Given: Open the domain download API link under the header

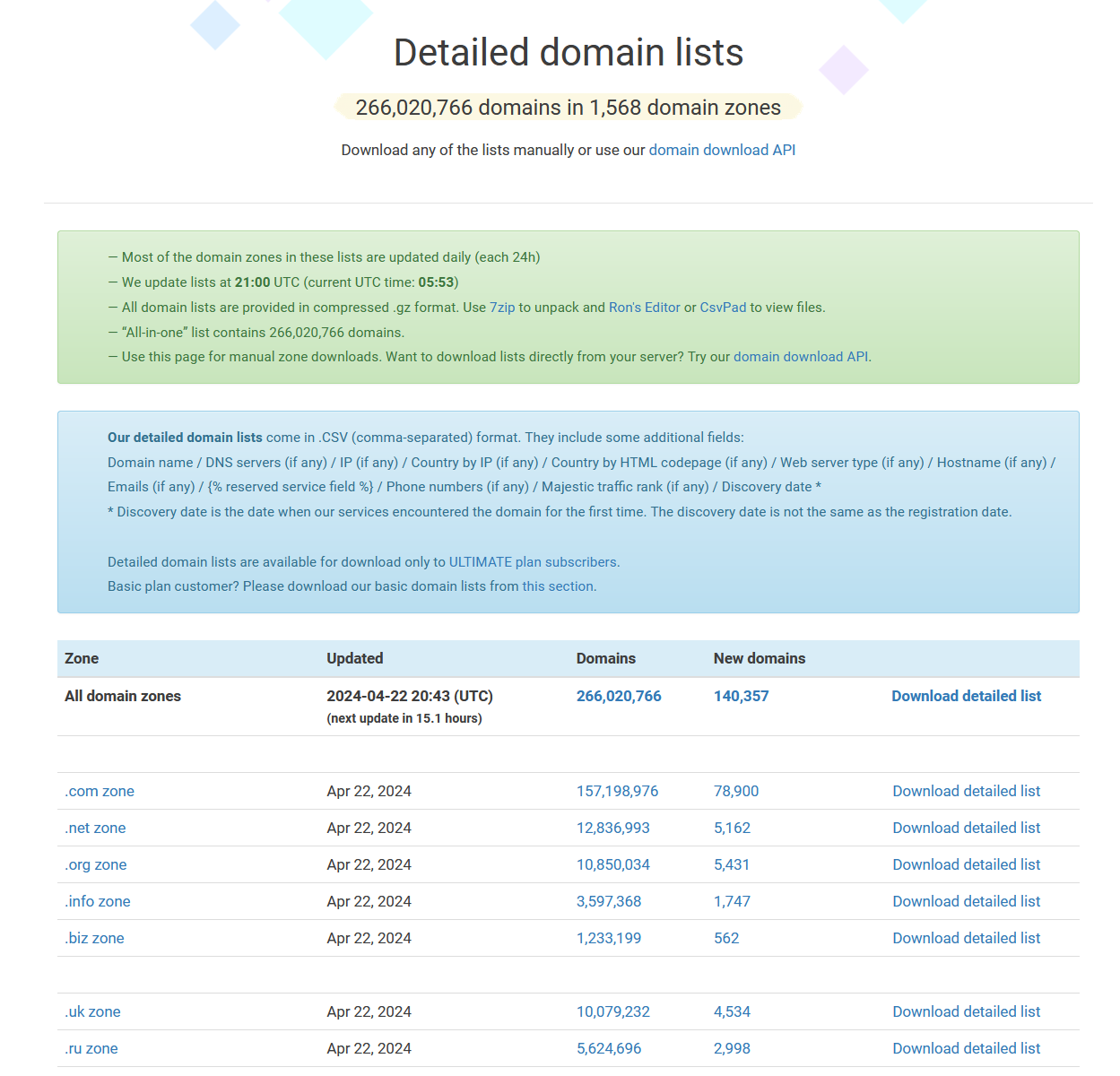Looking at the screenshot, I should click(722, 150).
